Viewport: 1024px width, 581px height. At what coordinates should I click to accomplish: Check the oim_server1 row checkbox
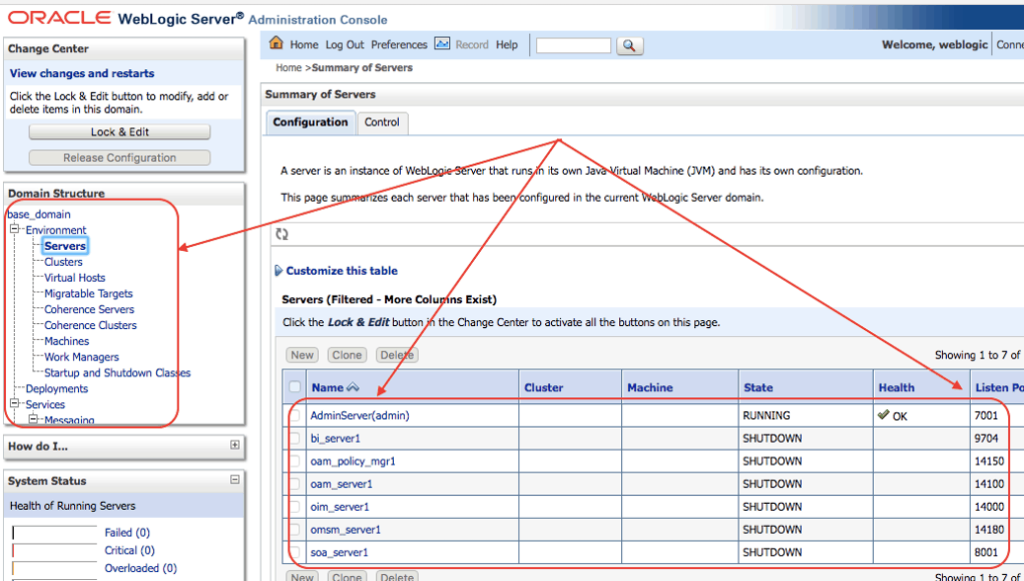coord(296,507)
